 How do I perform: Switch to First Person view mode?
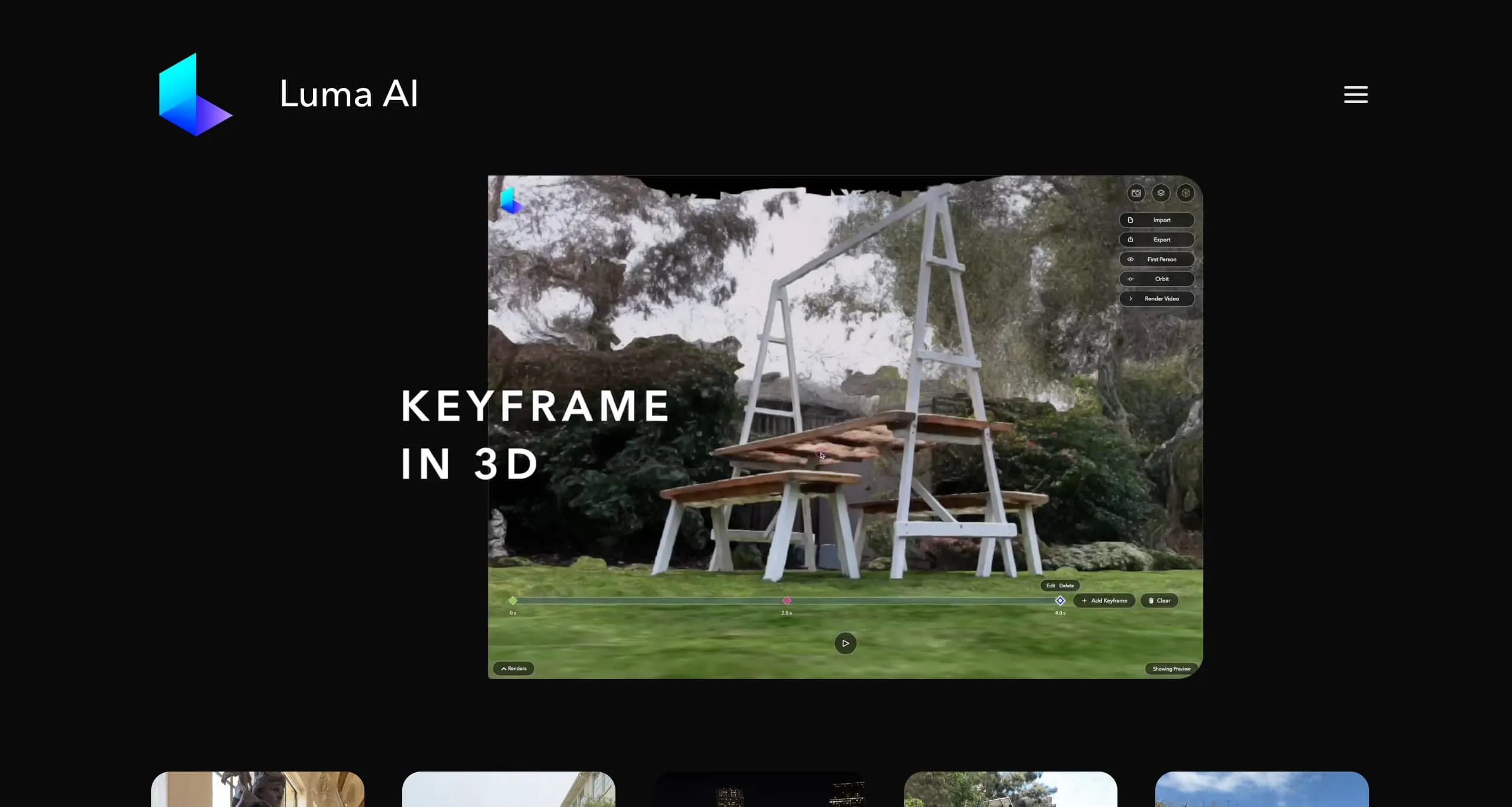pos(1156,259)
